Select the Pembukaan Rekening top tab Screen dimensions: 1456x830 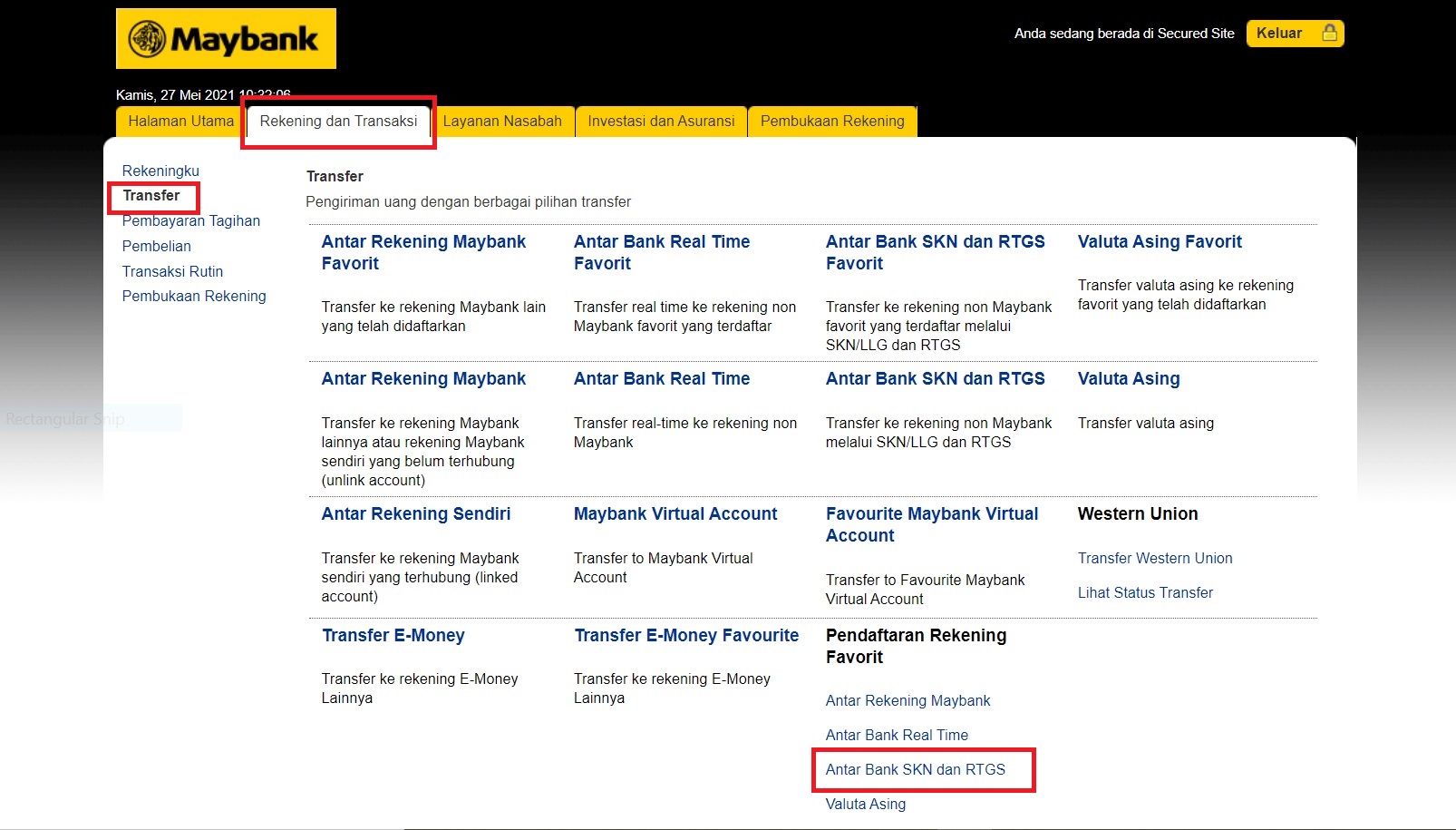[831, 122]
